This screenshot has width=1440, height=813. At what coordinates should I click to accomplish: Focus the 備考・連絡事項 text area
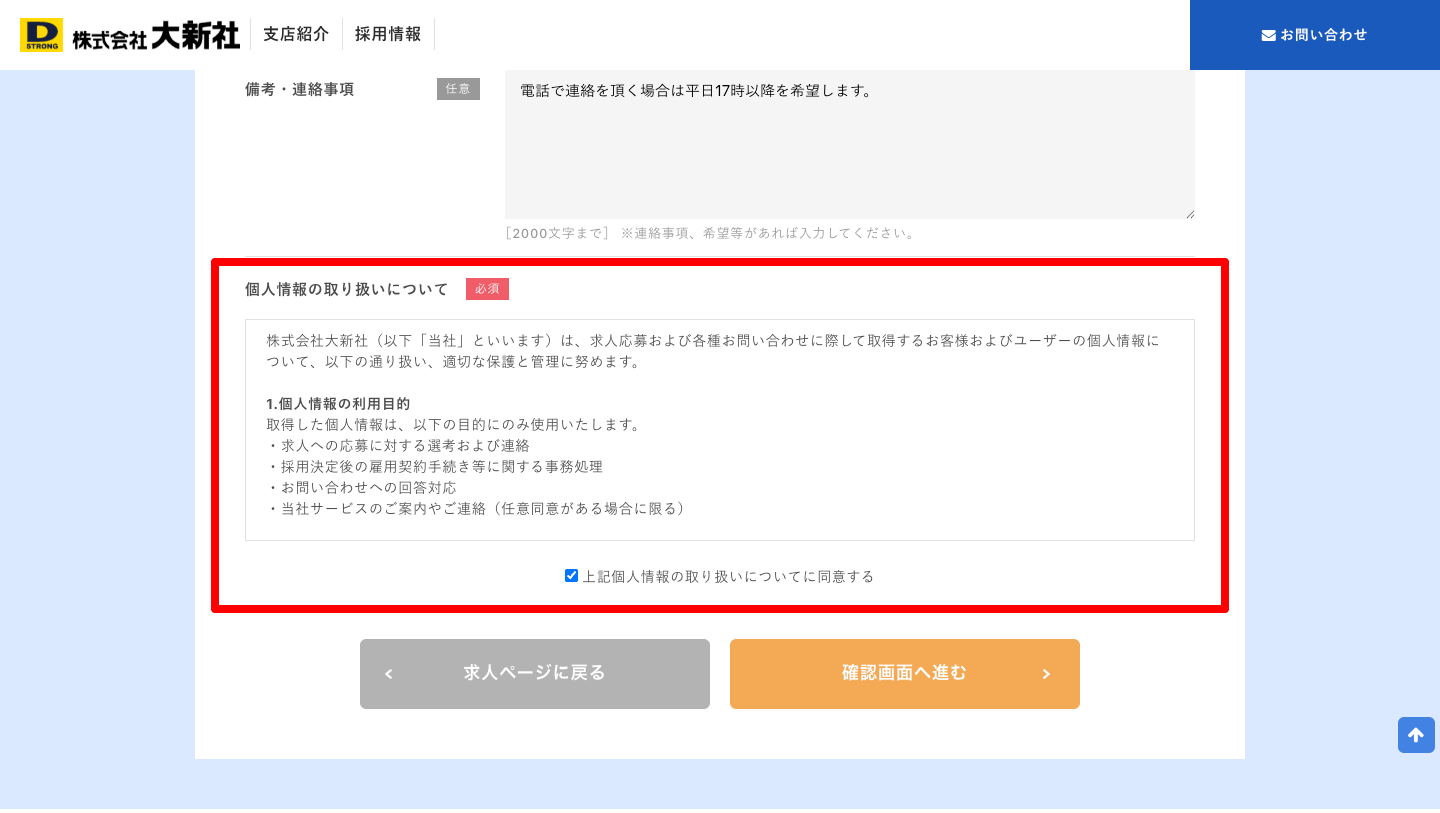850,144
